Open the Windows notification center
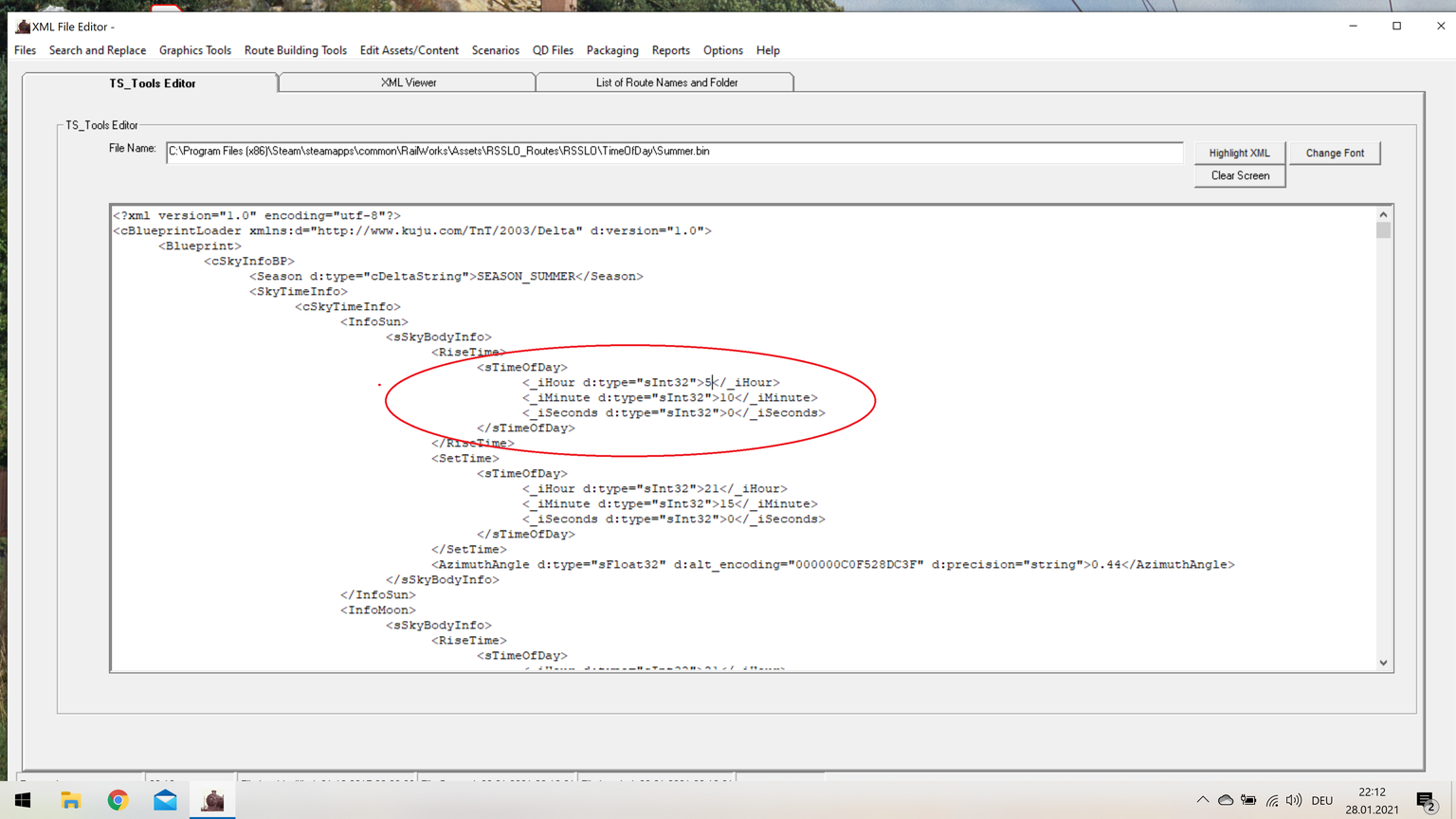 click(1427, 801)
